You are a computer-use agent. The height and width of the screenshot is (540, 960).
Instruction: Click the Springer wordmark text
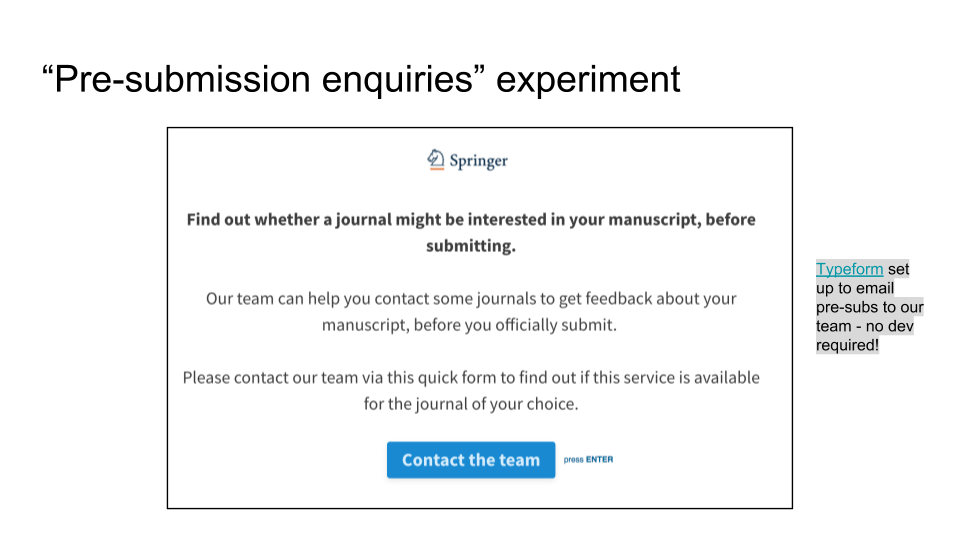(478, 161)
